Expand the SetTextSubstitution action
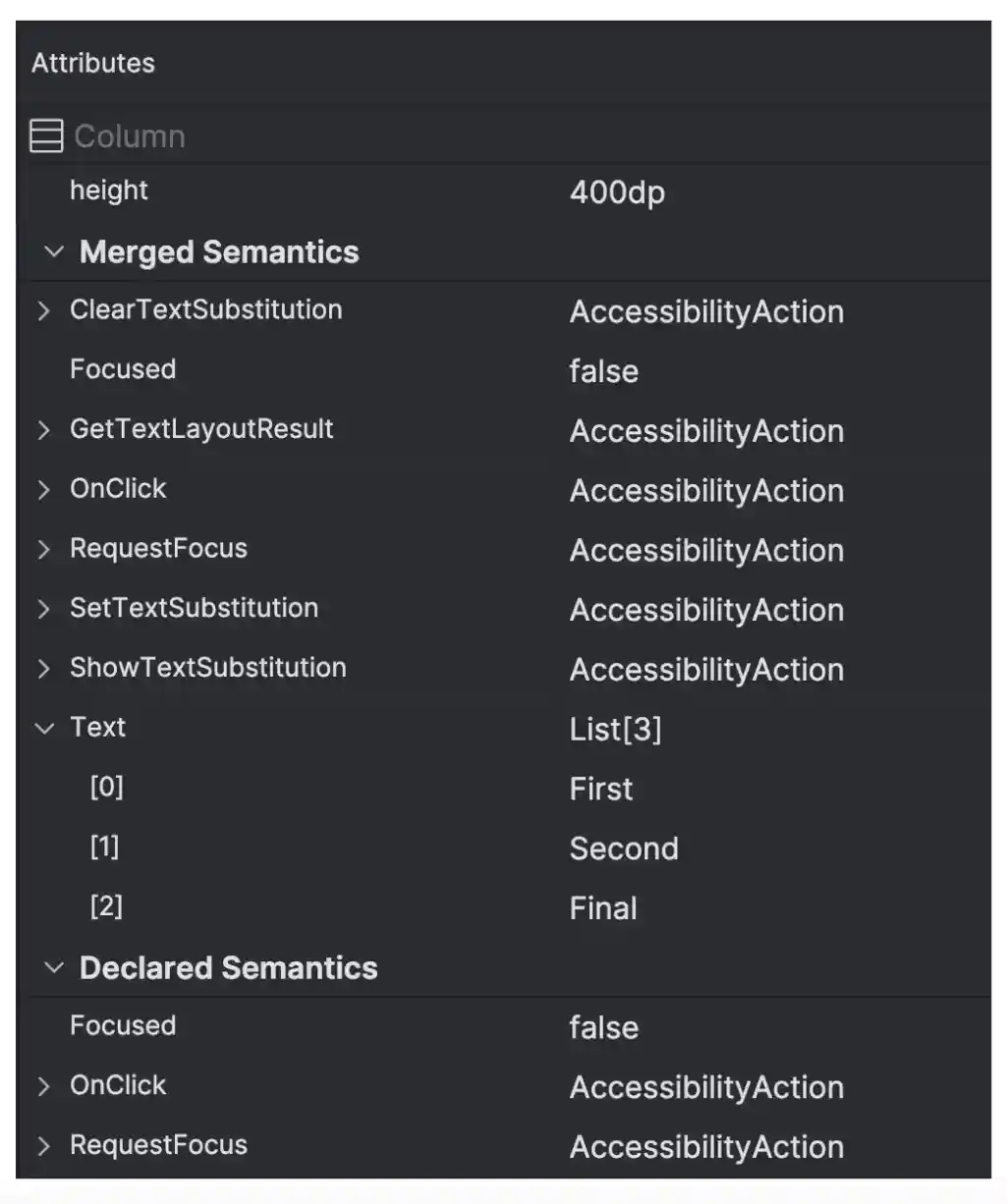 pyautogui.click(x=44, y=609)
